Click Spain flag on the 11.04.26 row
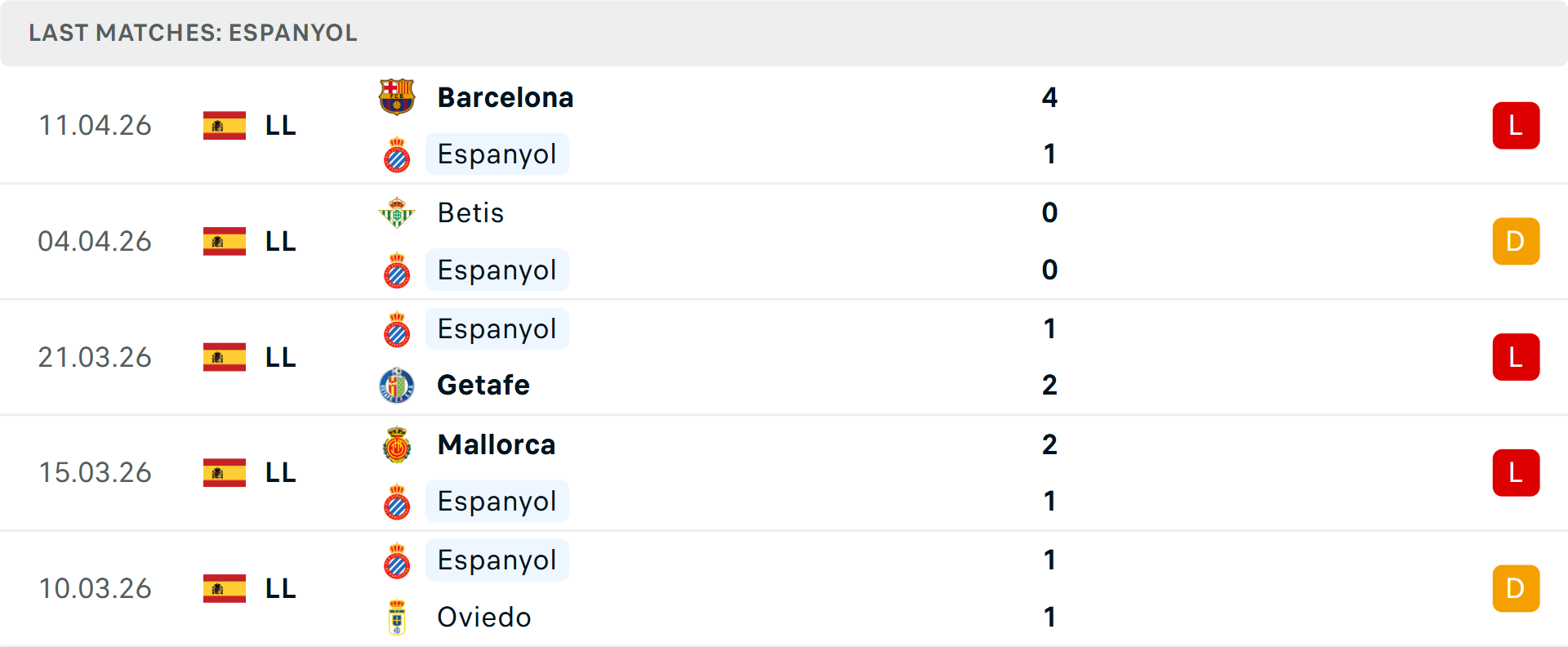1568x647 pixels. pyautogui.click(x=225, y=126)
